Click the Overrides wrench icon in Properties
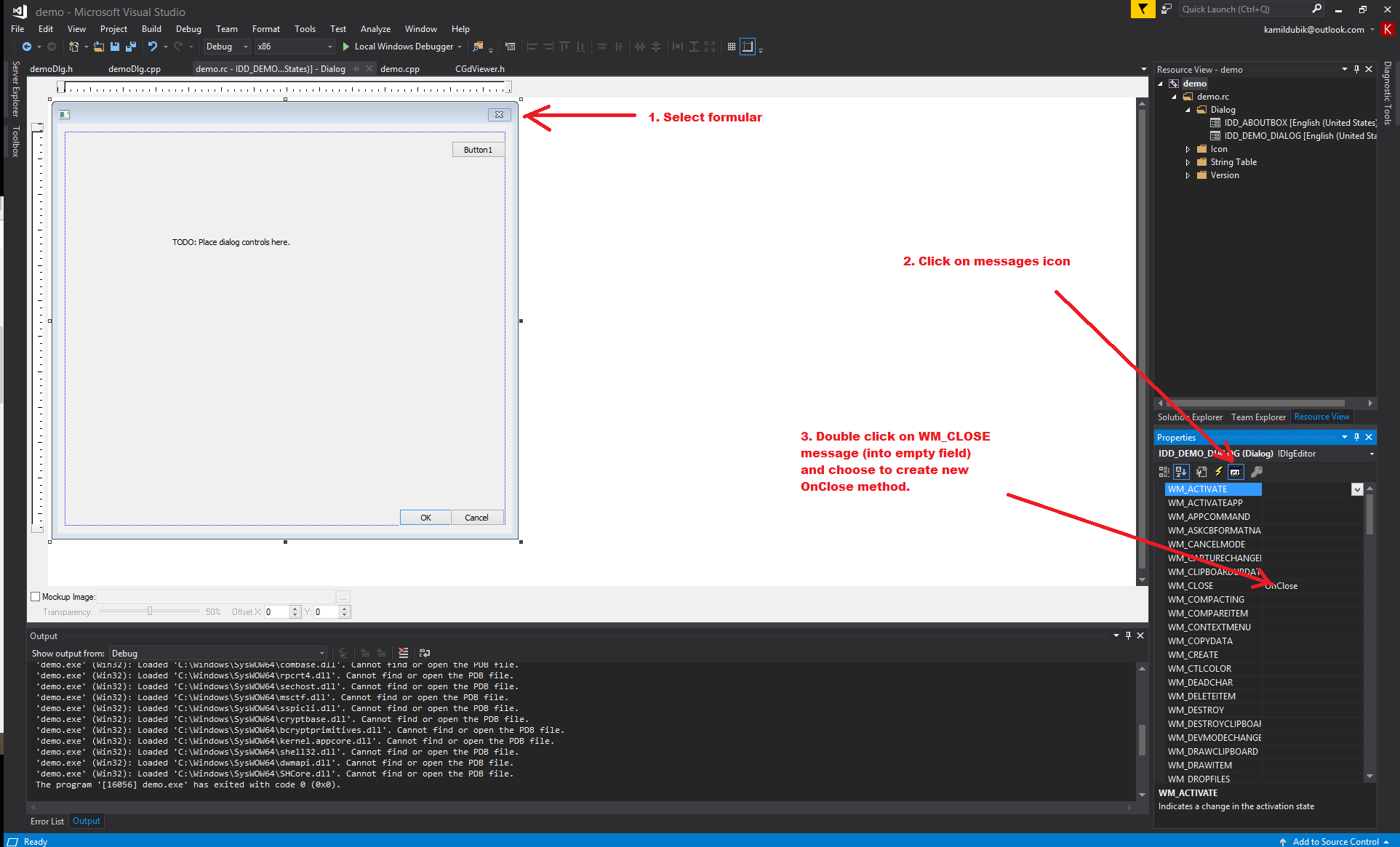This screenshot has width=1400, height=847. coord(1257,472)
